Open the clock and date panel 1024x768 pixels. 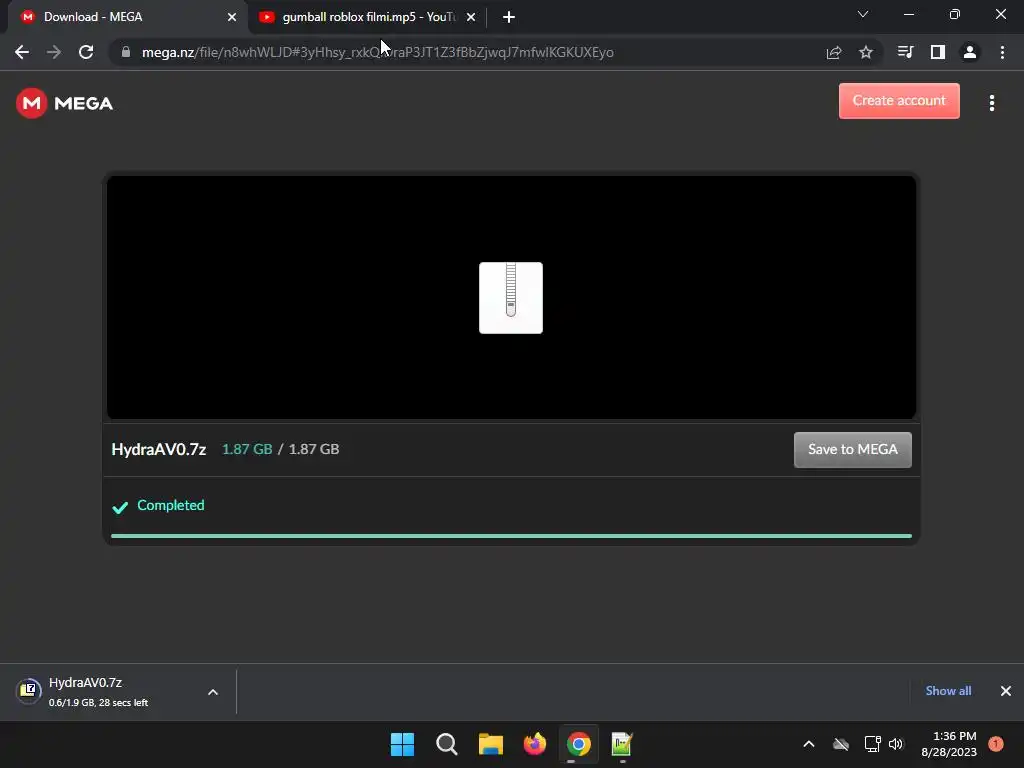949,744
